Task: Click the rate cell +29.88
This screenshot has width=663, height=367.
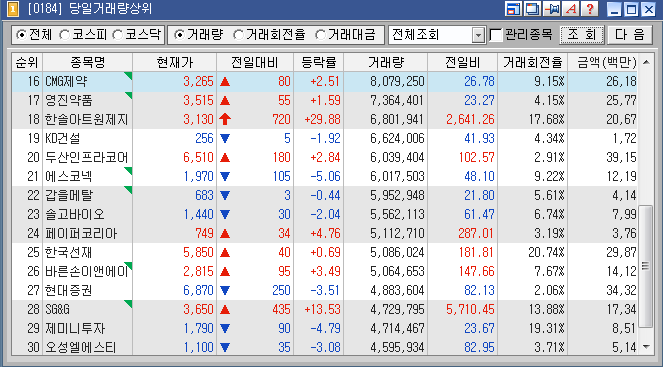Action: pyautogui.click(x=322, y=120)
